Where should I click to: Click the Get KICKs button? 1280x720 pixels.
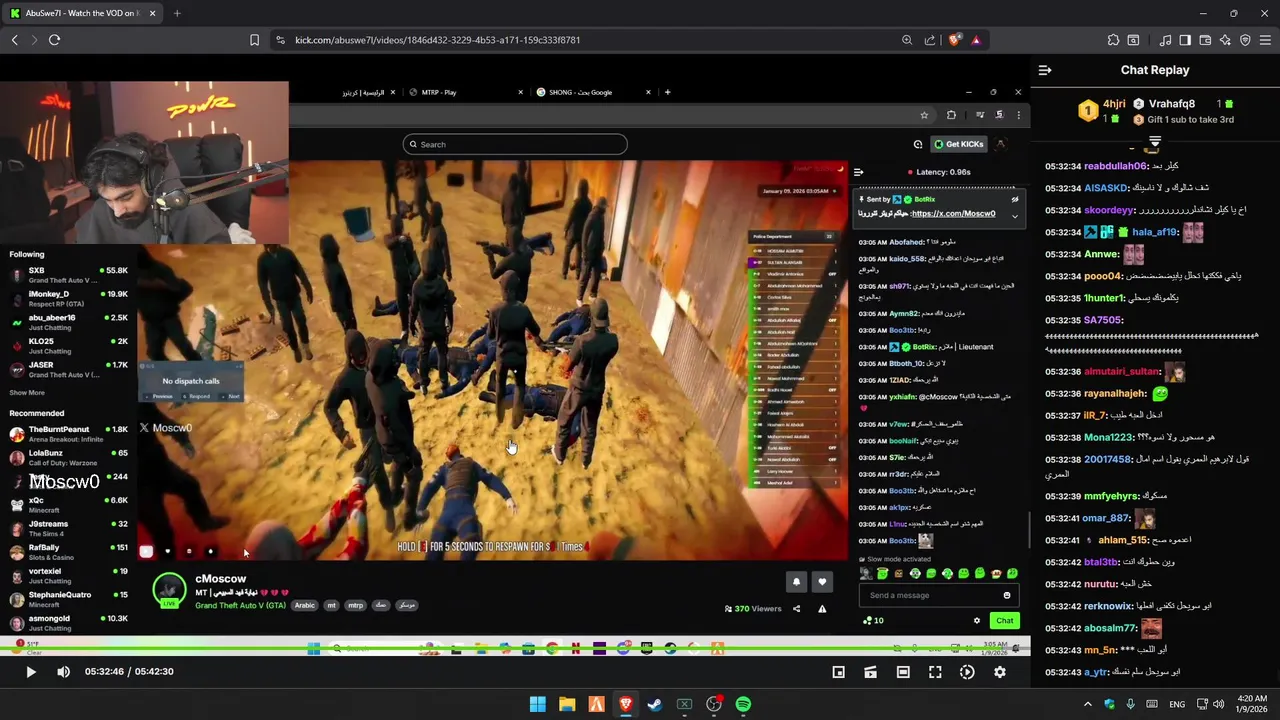(x=958, y=144)
